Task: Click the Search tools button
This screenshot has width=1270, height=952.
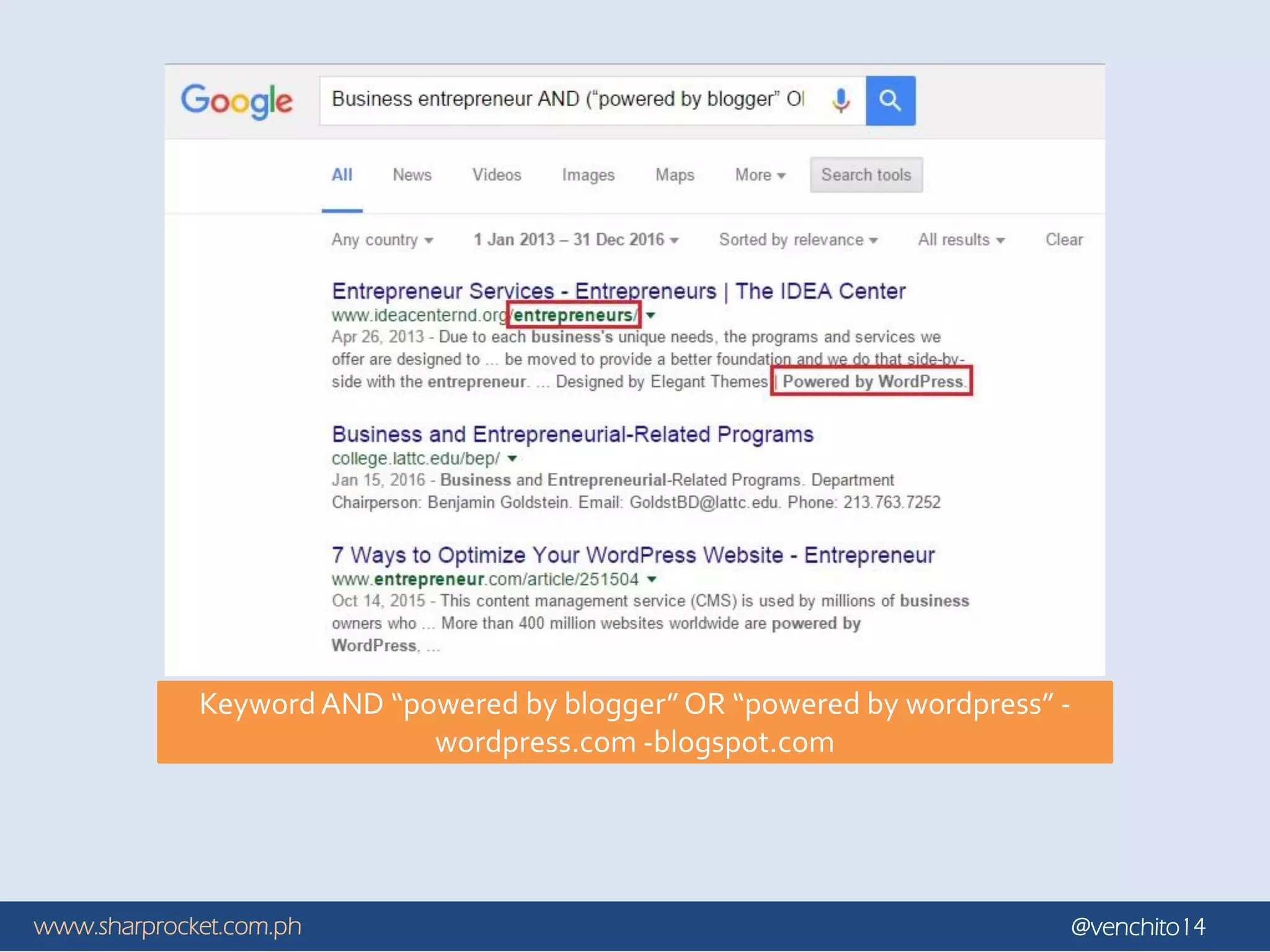Action: point(866,175)
